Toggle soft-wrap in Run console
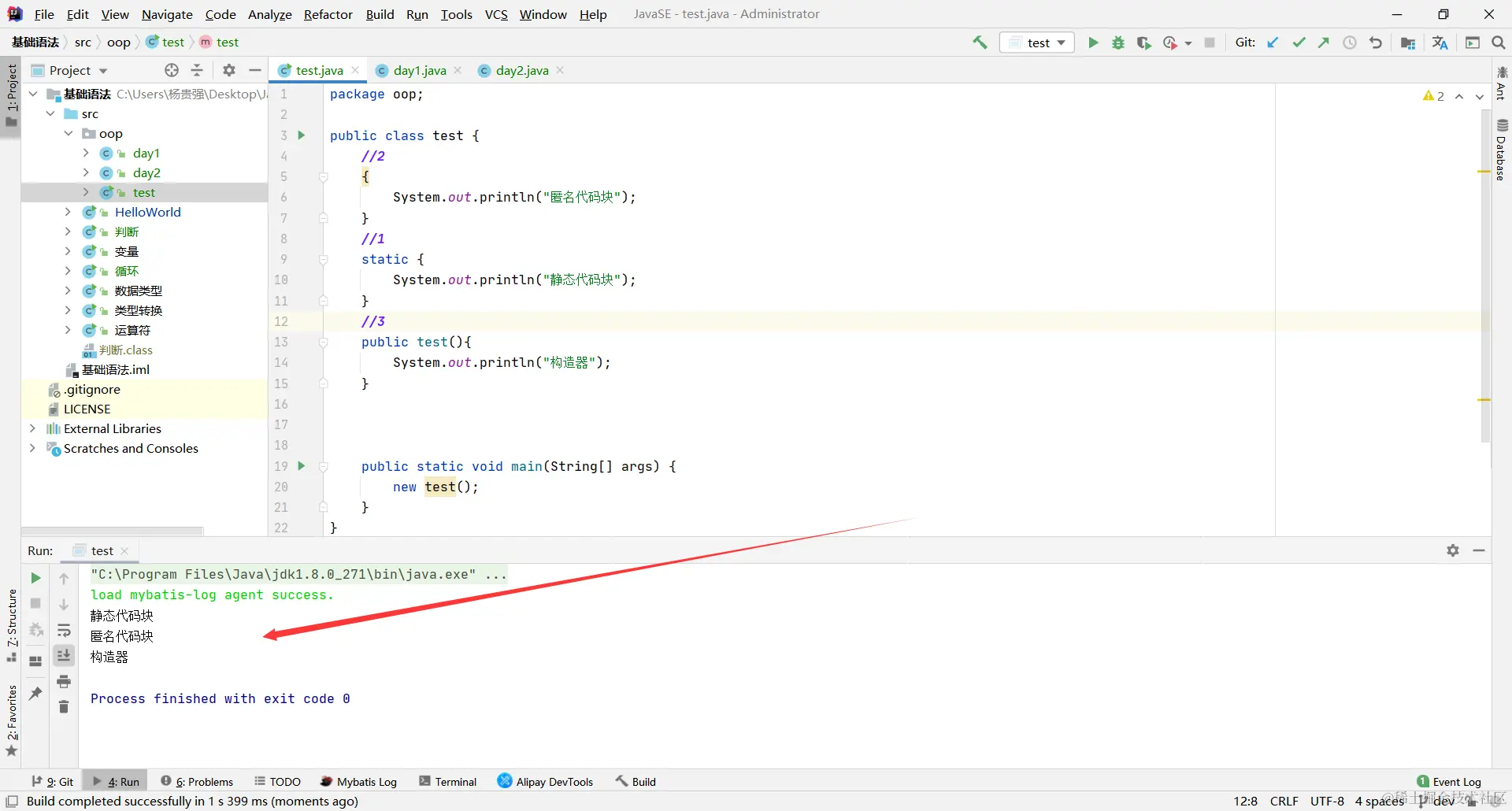The height and width of the screenshot is (811, 1512). (64, 630)
